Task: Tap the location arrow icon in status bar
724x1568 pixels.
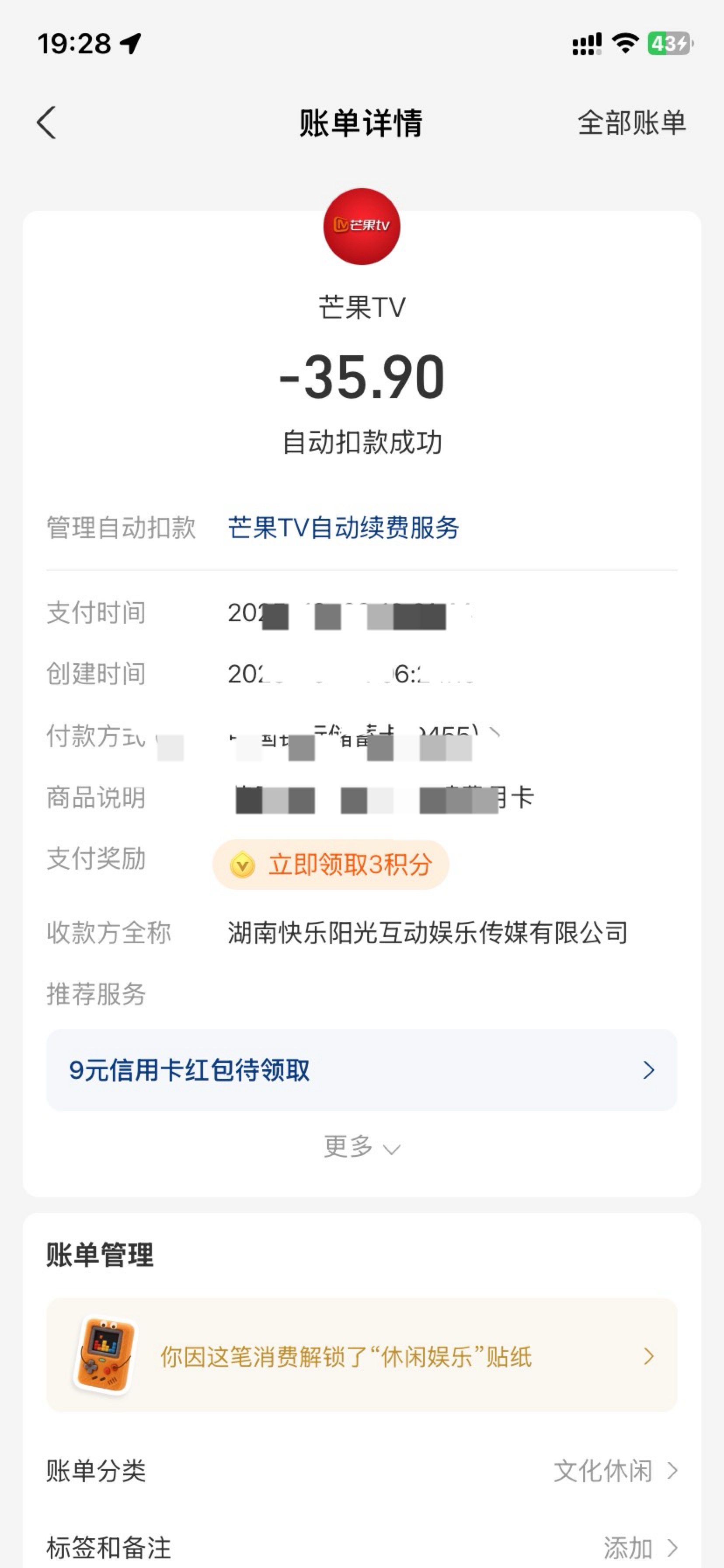Action: tap(131, 44)
